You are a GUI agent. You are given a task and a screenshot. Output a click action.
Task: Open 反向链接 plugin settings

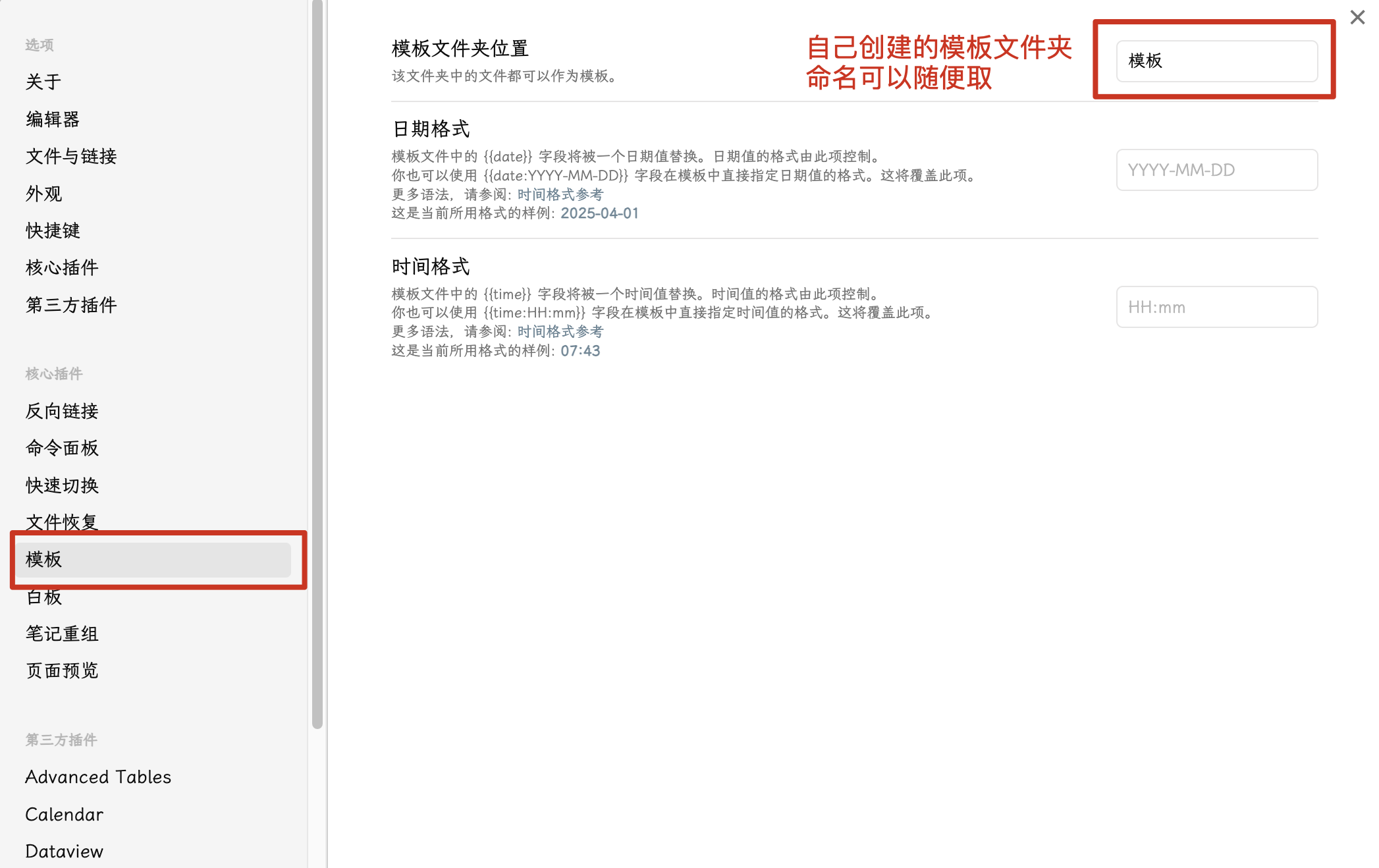[x=62, y=411]
